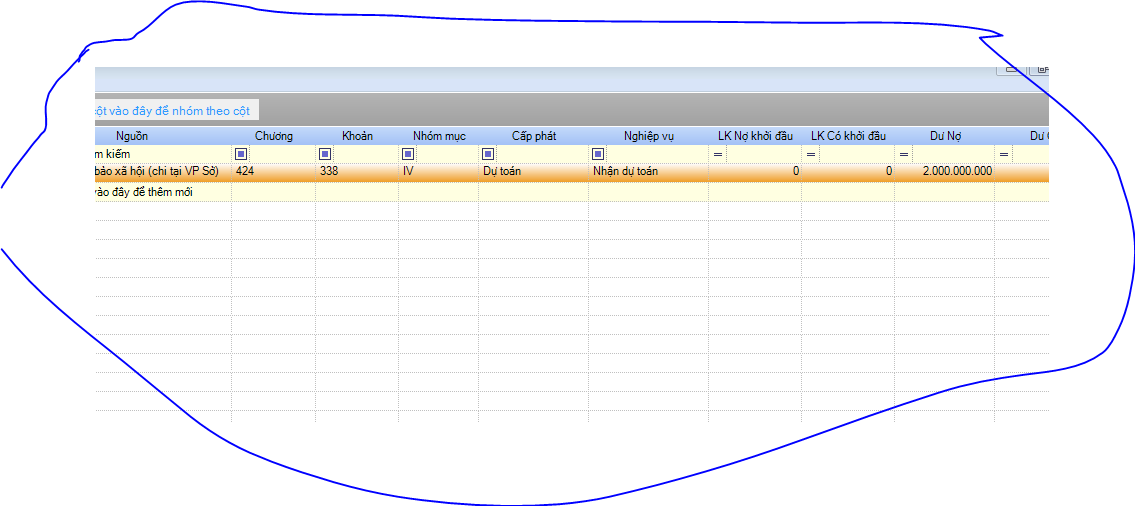Open filter operator icon in Cấp phát column
This screenshot has height=506, width=1135.
[x=488, y=154]
